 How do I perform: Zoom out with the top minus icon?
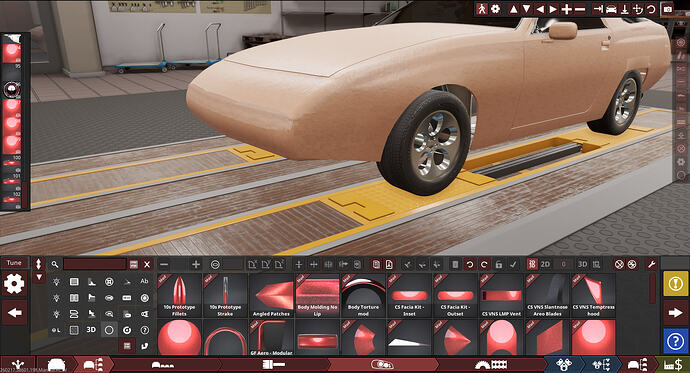click(x=580, y=9)
